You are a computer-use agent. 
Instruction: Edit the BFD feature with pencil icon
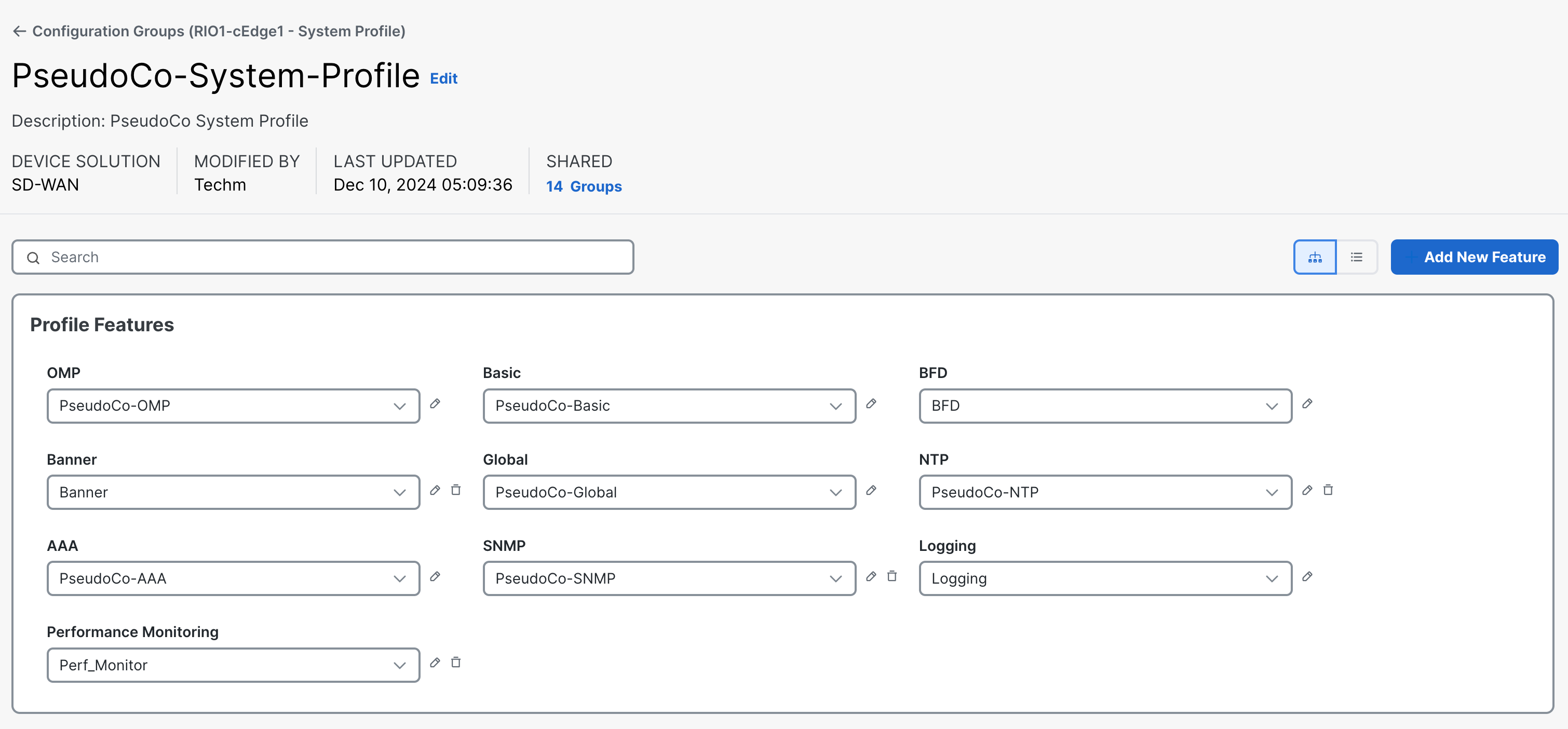1307,403
